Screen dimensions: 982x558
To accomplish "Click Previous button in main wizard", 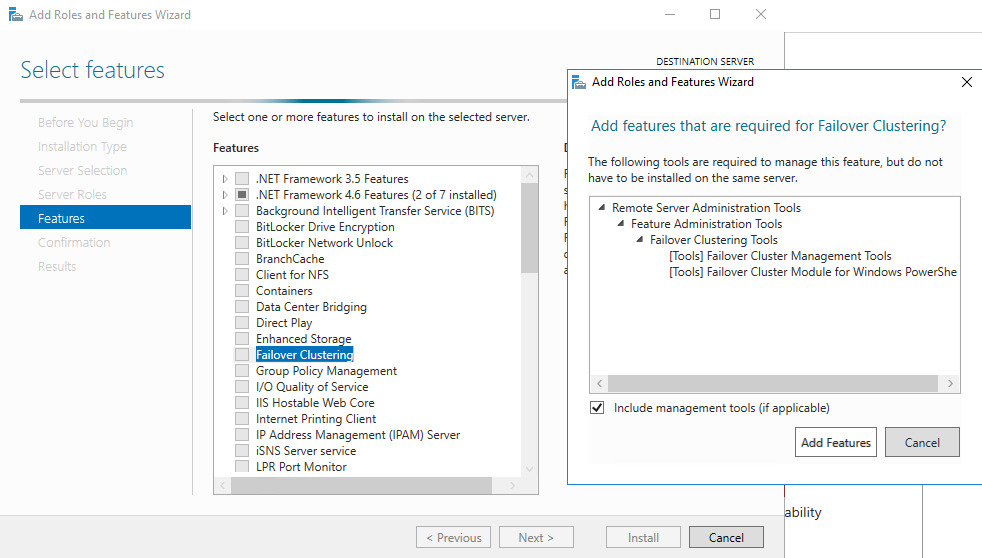I will click(x=453, y=537).
